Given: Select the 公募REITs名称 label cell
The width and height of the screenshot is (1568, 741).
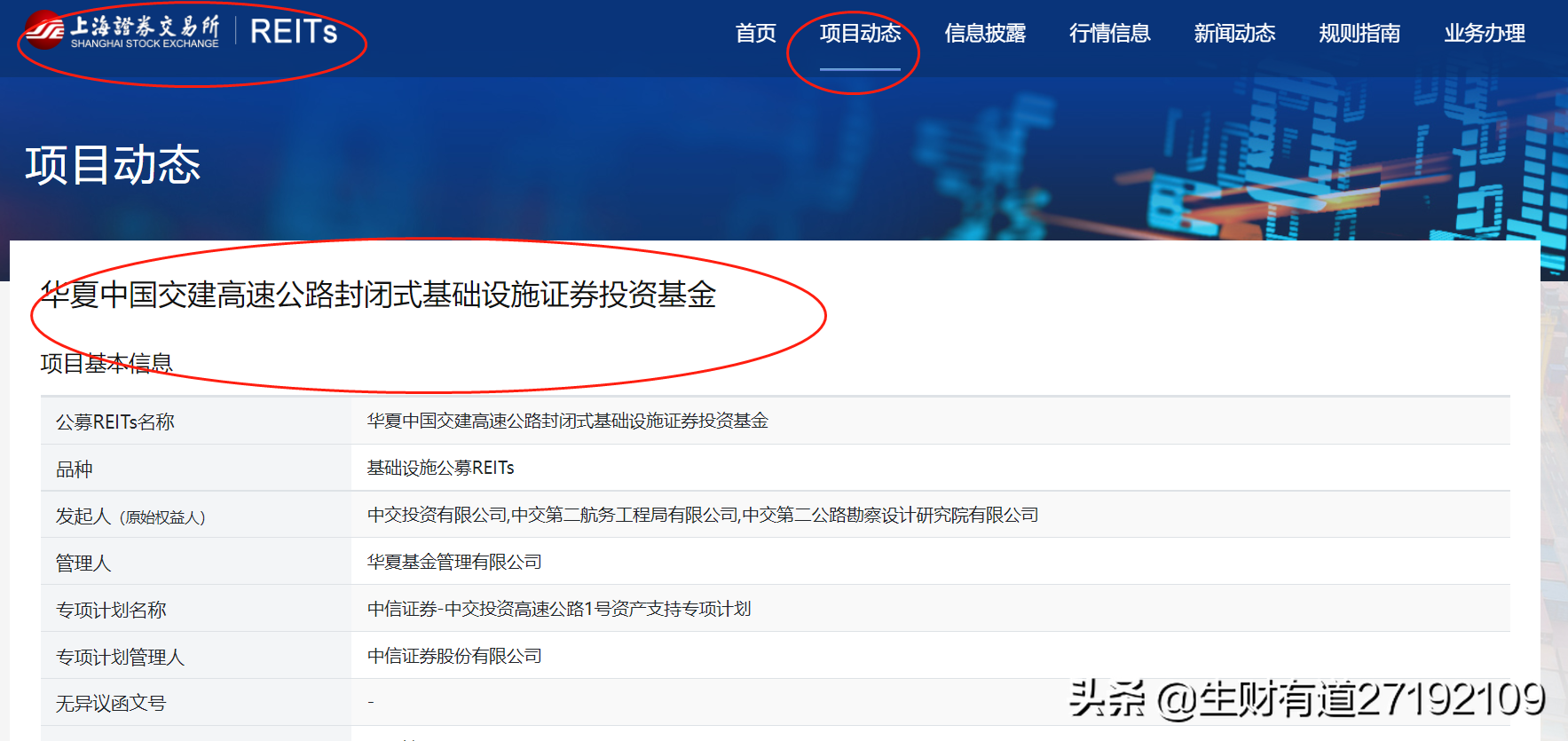Looking at the screenshot, I should pos(196,422).
